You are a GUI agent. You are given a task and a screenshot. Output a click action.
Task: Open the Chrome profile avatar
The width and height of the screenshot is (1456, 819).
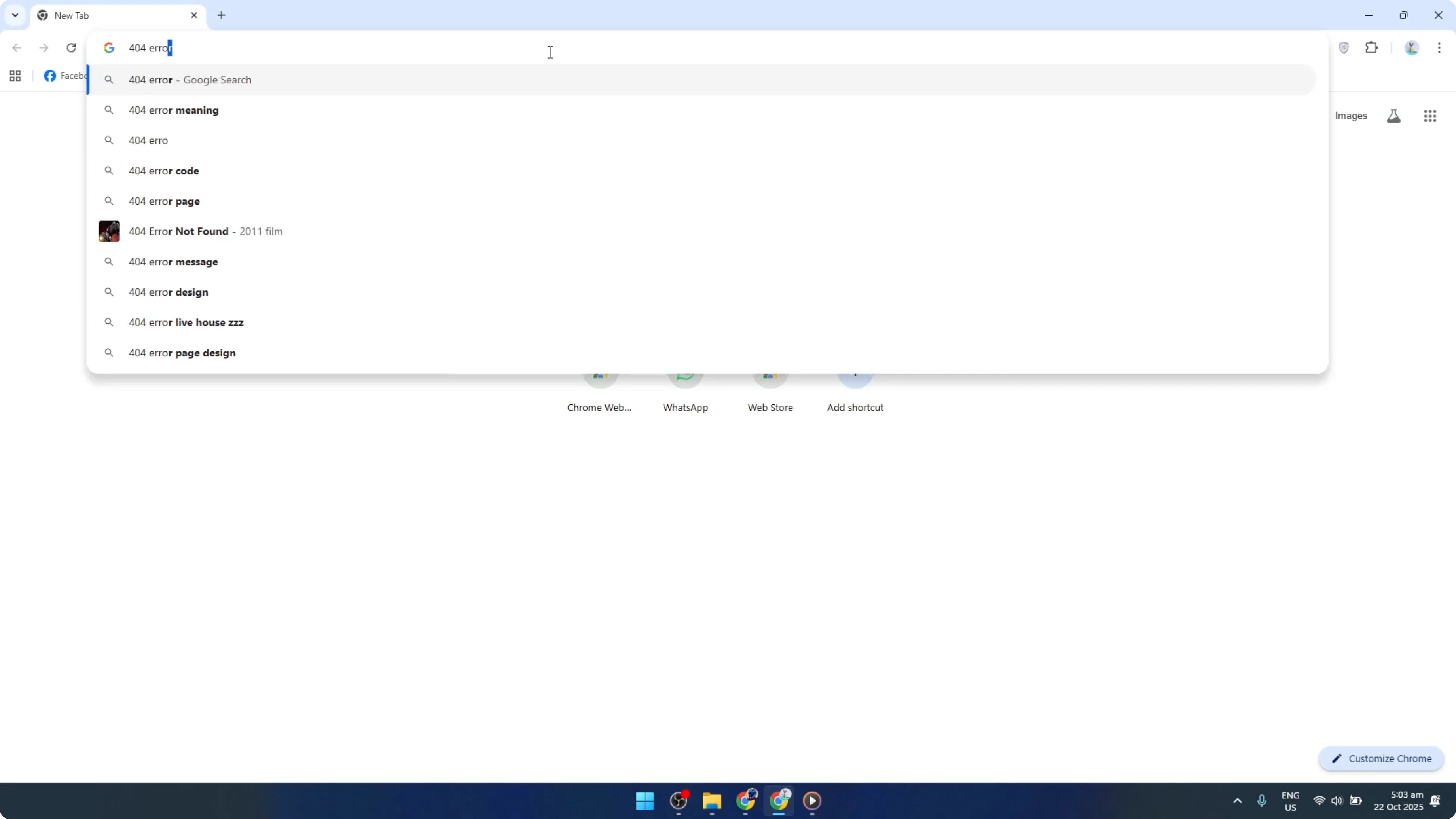pos(1411,47)
